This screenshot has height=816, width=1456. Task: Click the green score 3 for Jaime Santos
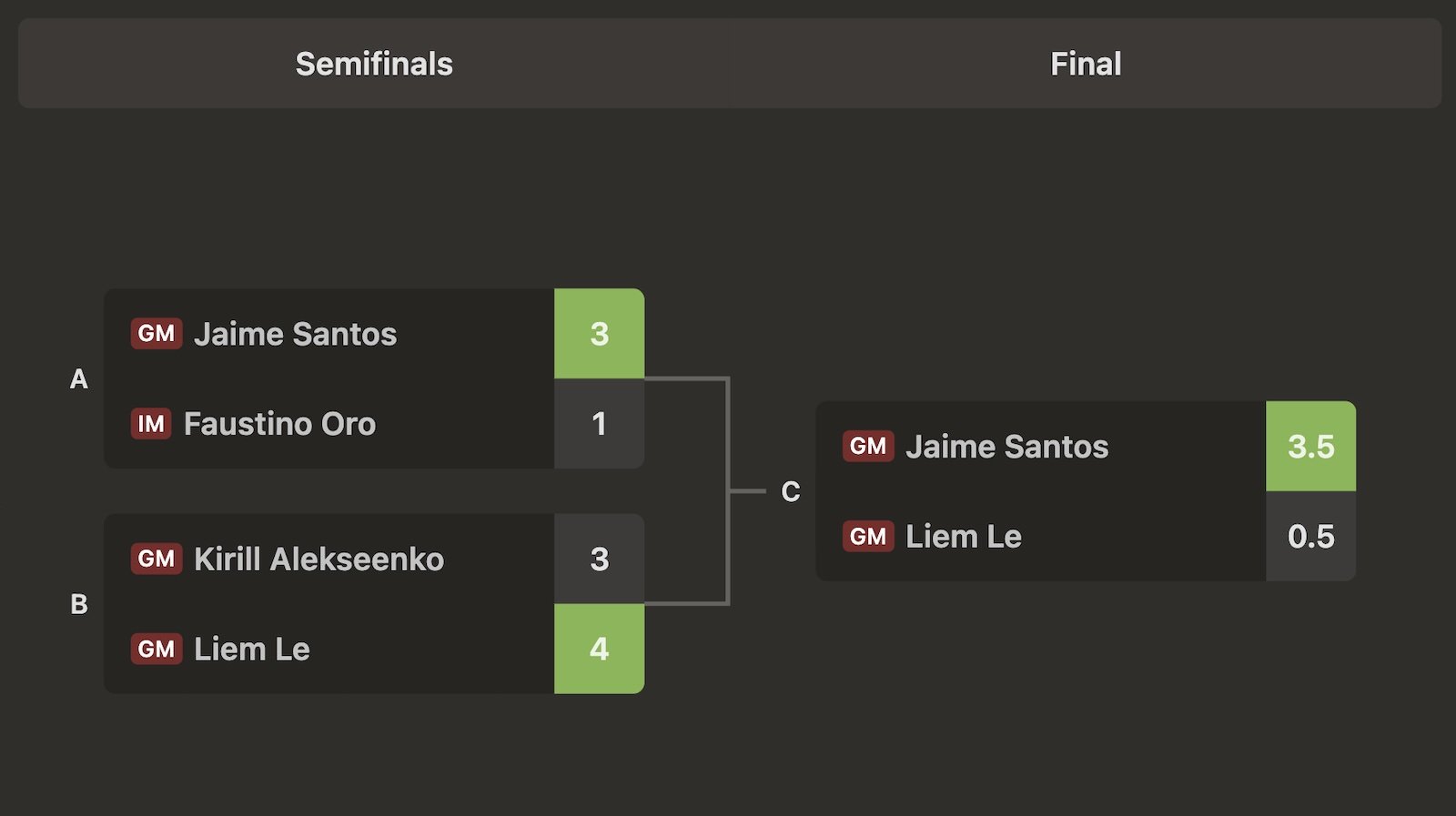[x=599, y=334]
